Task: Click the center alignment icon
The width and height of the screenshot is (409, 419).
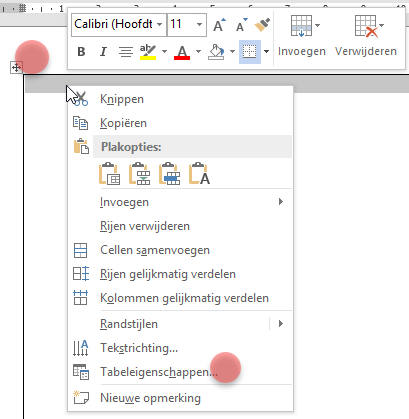Action: click(x=126, y=52)
